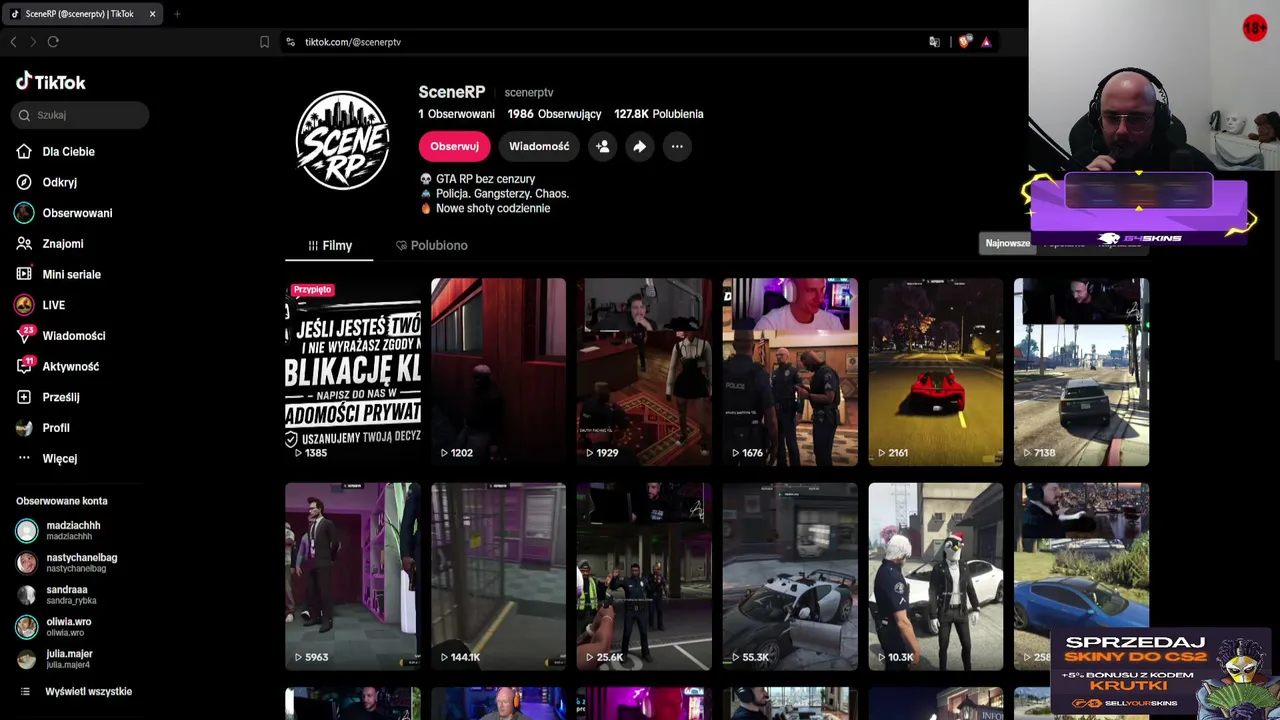Open the video with 7138 views
This screenshot has height=720, width=1280.
tap(1081, 372)
